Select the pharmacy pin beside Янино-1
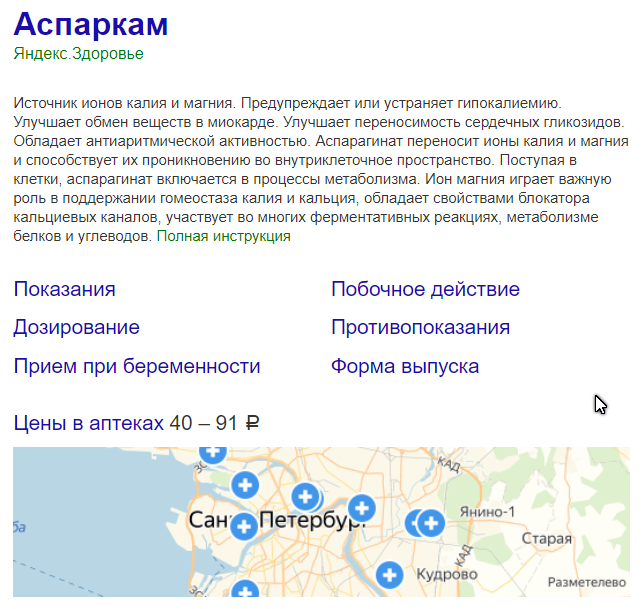Viewport: 643px width, 609px height. pos(431,522)
